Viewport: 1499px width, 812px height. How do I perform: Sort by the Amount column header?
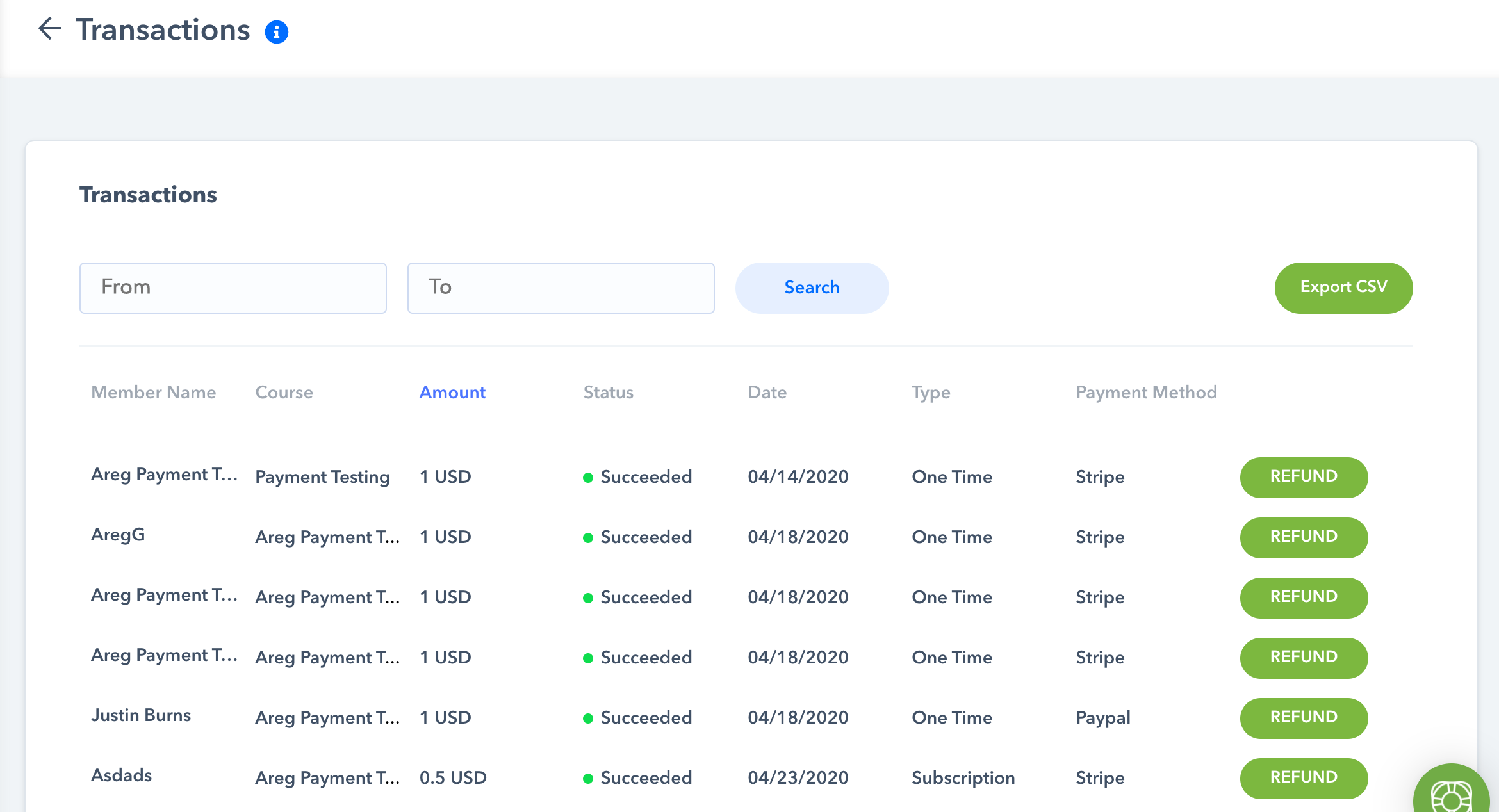[452, 392]
